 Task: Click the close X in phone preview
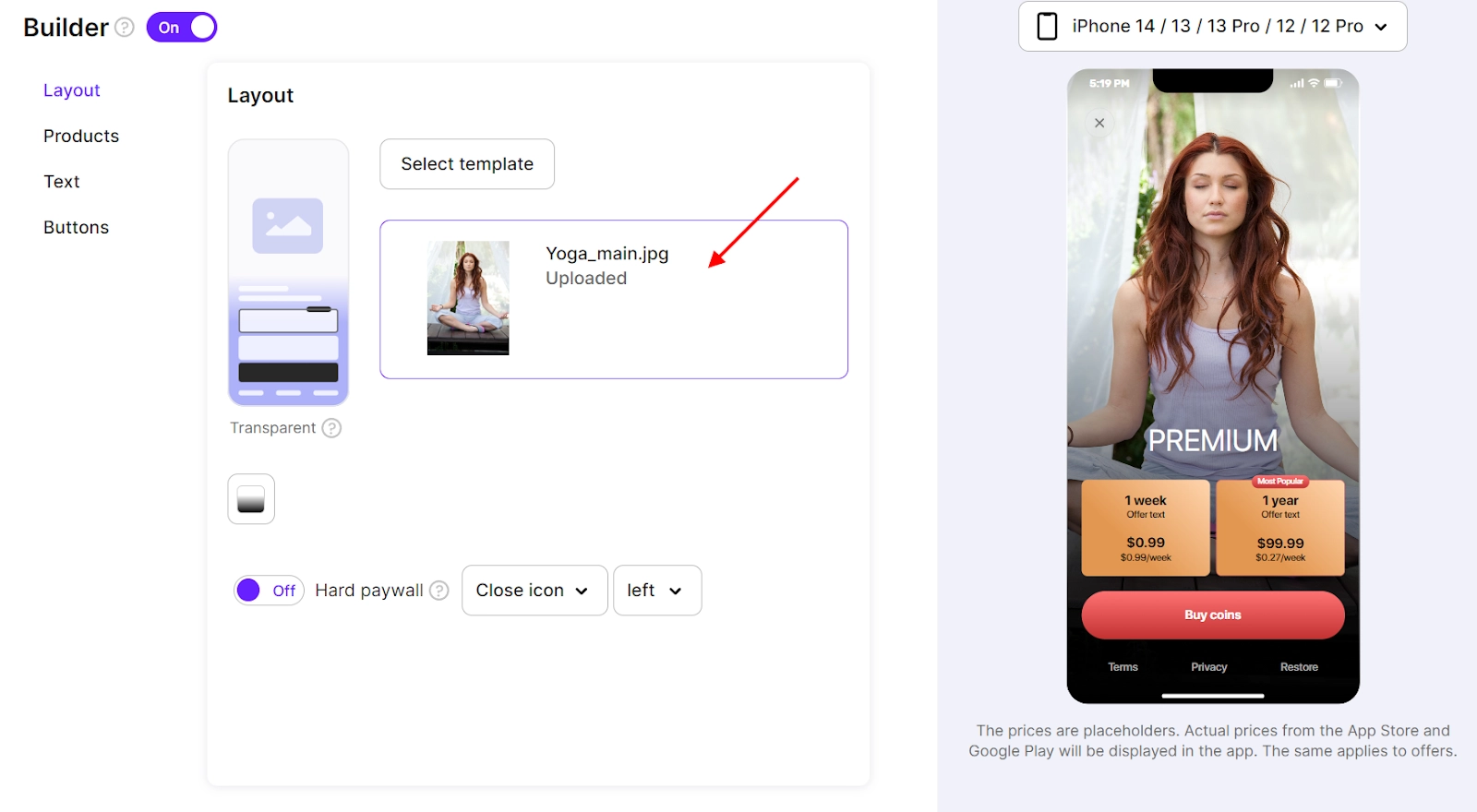(x=1099, y=123)
